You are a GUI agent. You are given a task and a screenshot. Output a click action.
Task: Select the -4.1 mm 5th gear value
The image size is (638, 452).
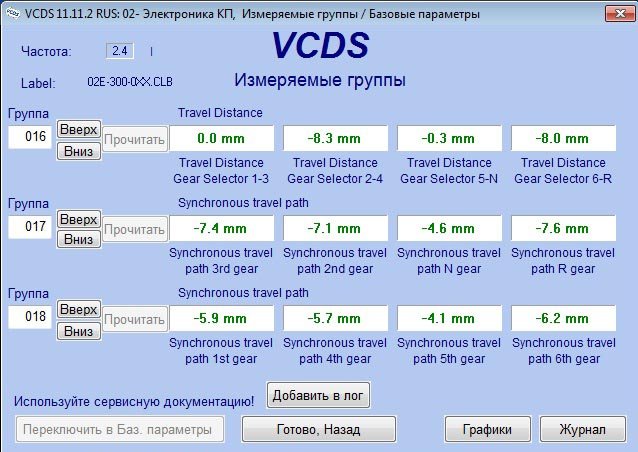[x=449, y=318]
